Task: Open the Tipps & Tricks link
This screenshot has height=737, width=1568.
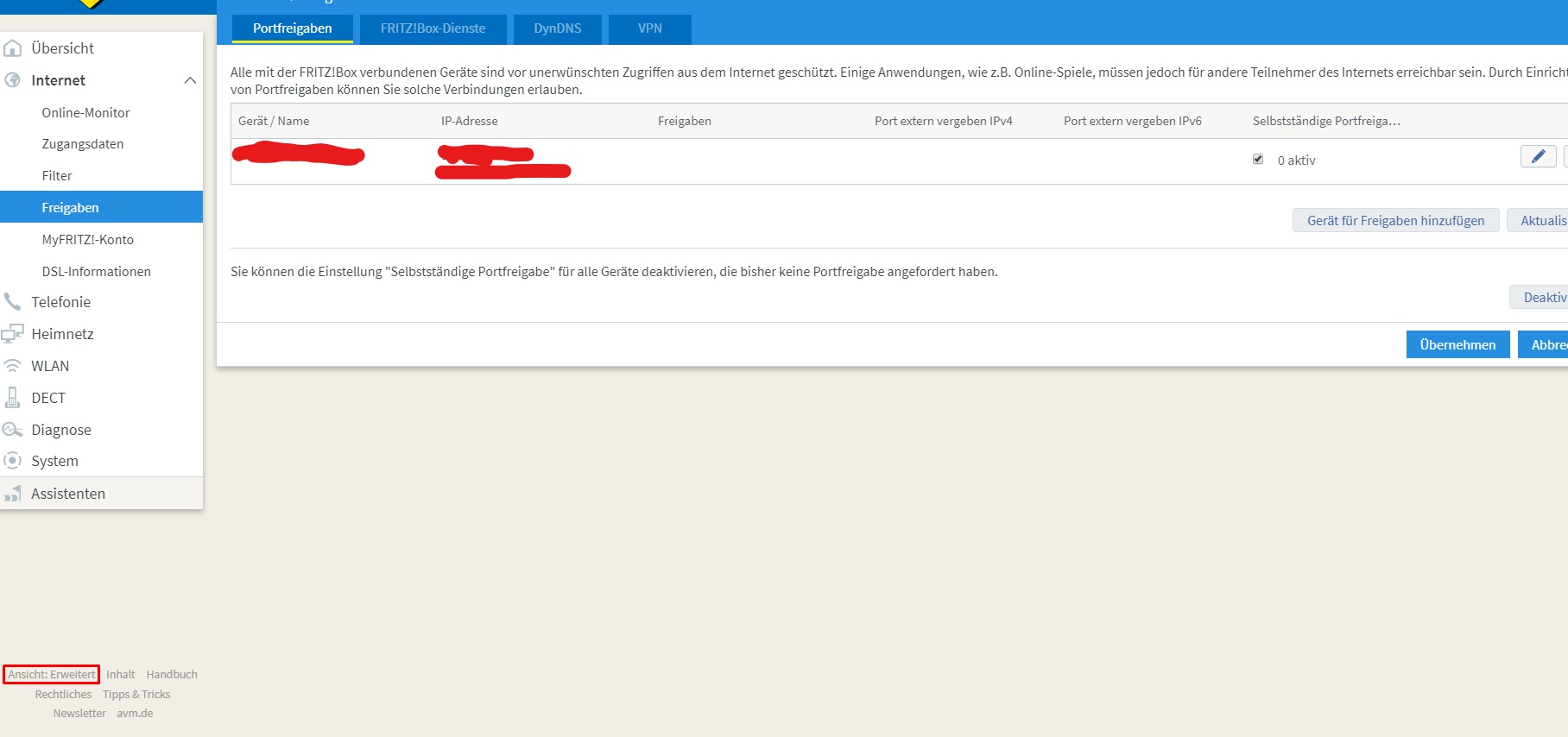Action: 136,694
